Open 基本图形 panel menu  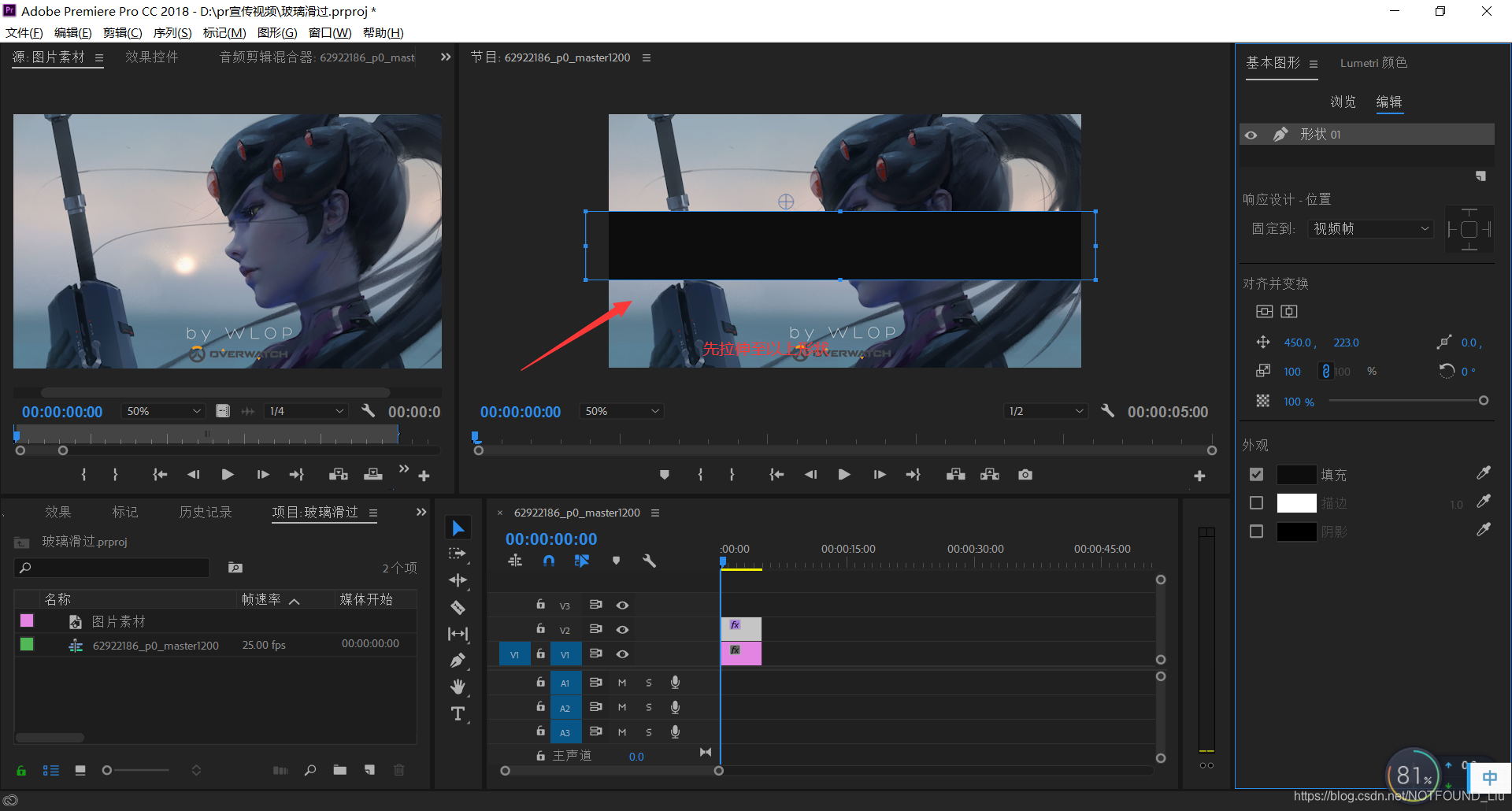[x=1314, y=64]
